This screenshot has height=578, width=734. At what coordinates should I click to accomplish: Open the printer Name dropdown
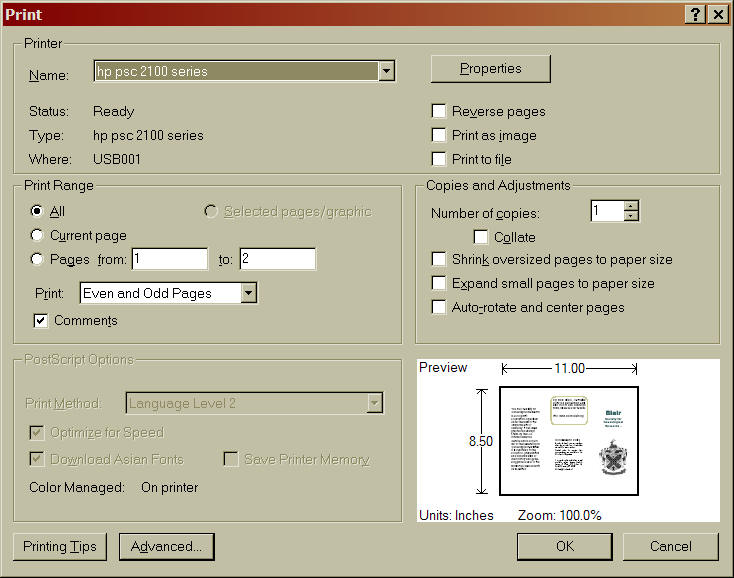(386, 71)
